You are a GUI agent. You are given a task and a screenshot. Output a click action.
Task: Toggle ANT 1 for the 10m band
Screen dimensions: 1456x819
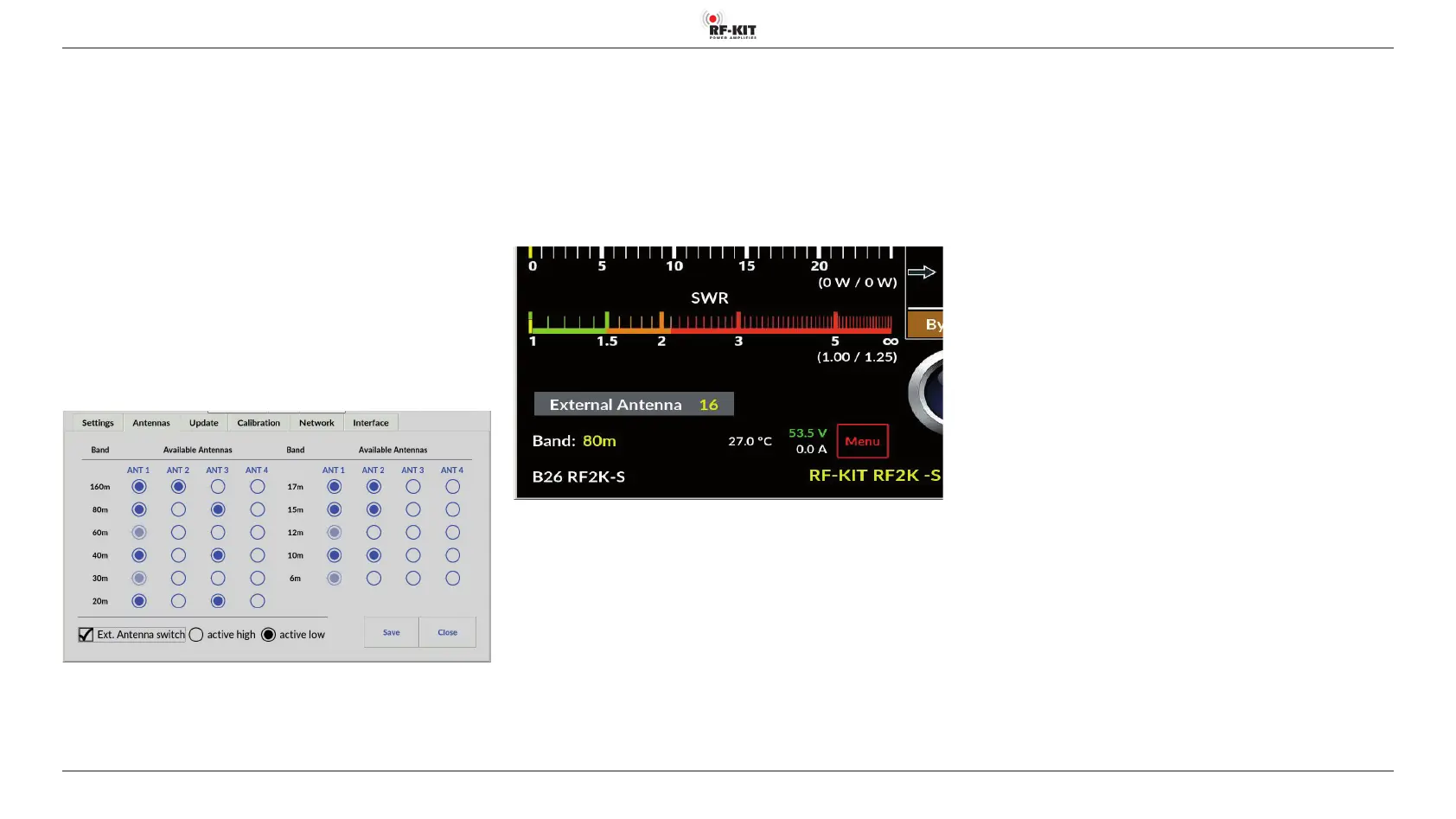point(335,555)
